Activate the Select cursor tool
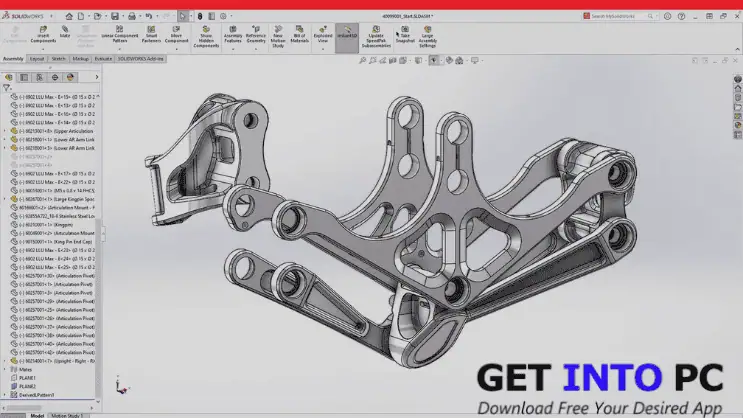The height and width of the screenshot is (418, 743). coord(182,16)
